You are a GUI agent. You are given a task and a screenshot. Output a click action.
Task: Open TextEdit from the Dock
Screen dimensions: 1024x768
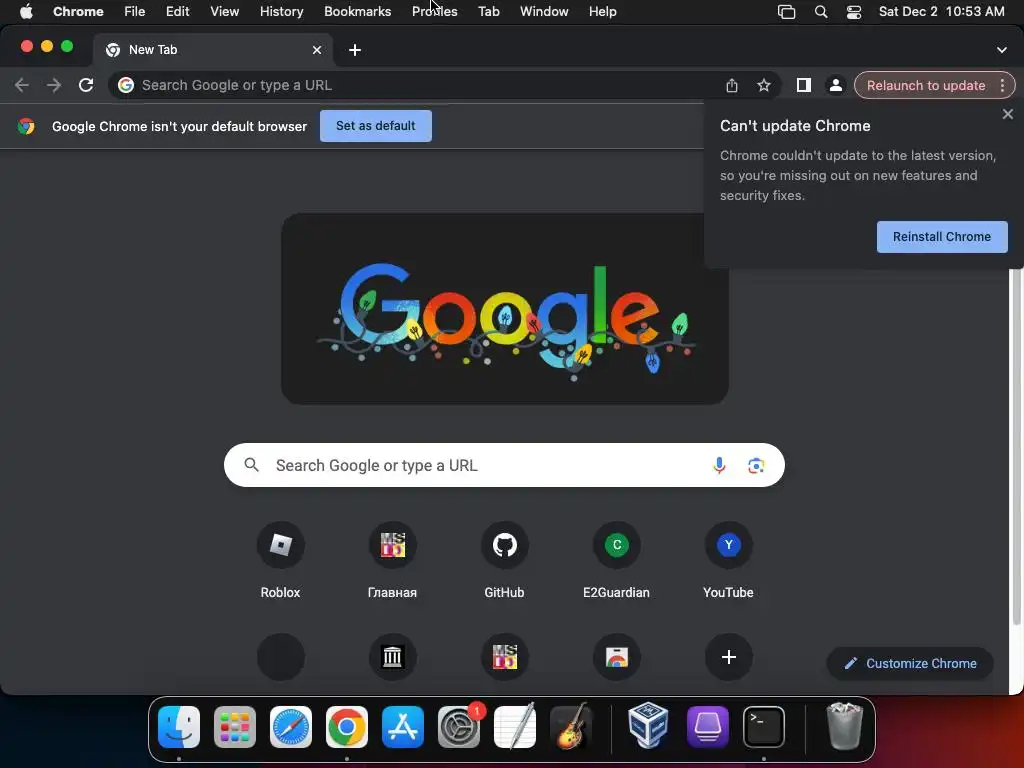515,727
